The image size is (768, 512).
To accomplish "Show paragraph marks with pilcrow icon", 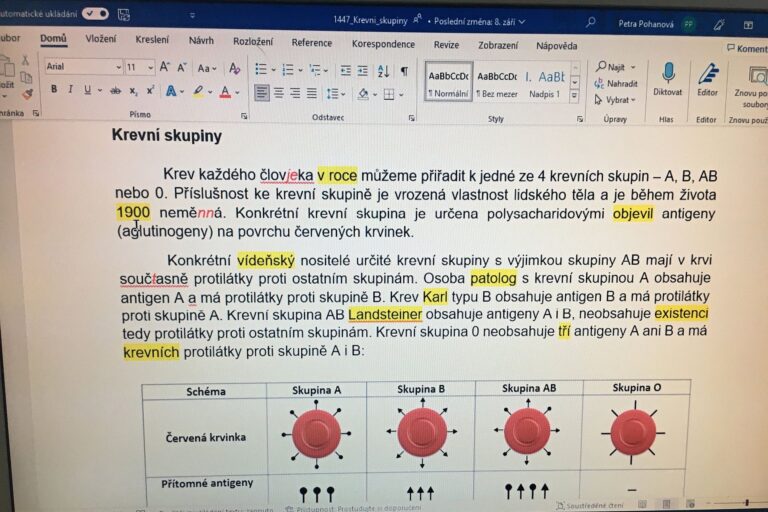I will [404, 70].
